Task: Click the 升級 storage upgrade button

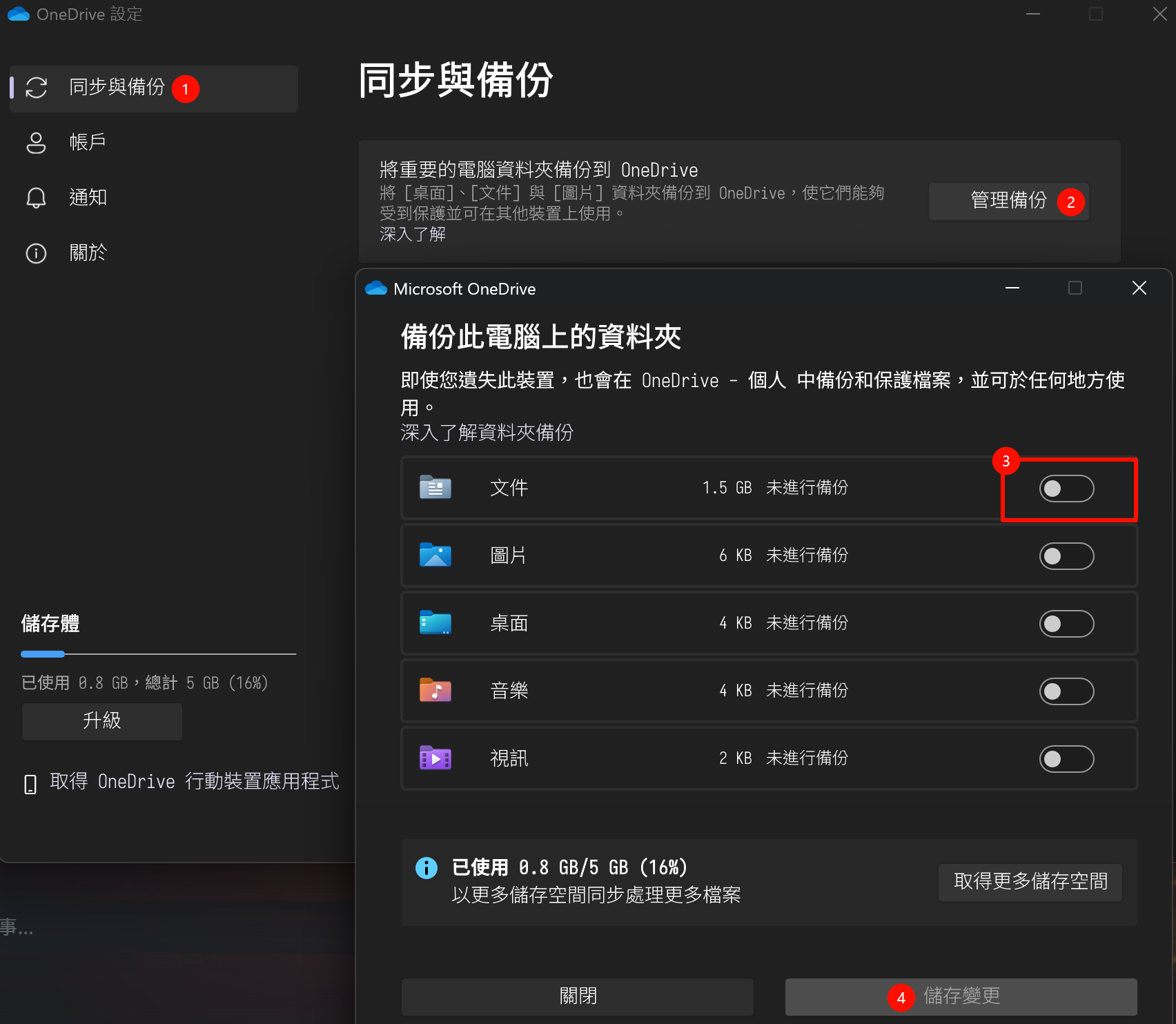Action: tap(102, 721)
